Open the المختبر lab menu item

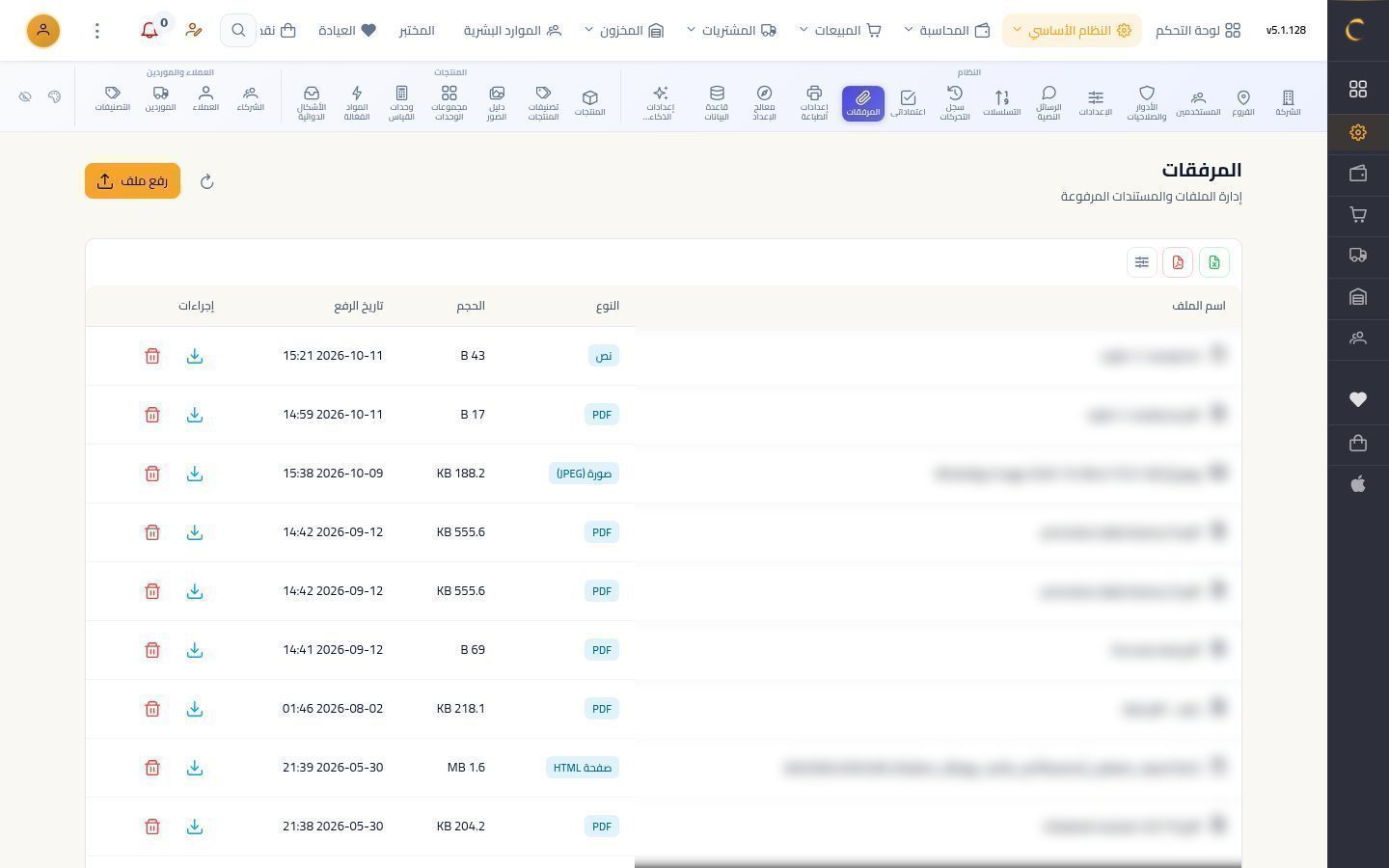[x=417, y=30]
